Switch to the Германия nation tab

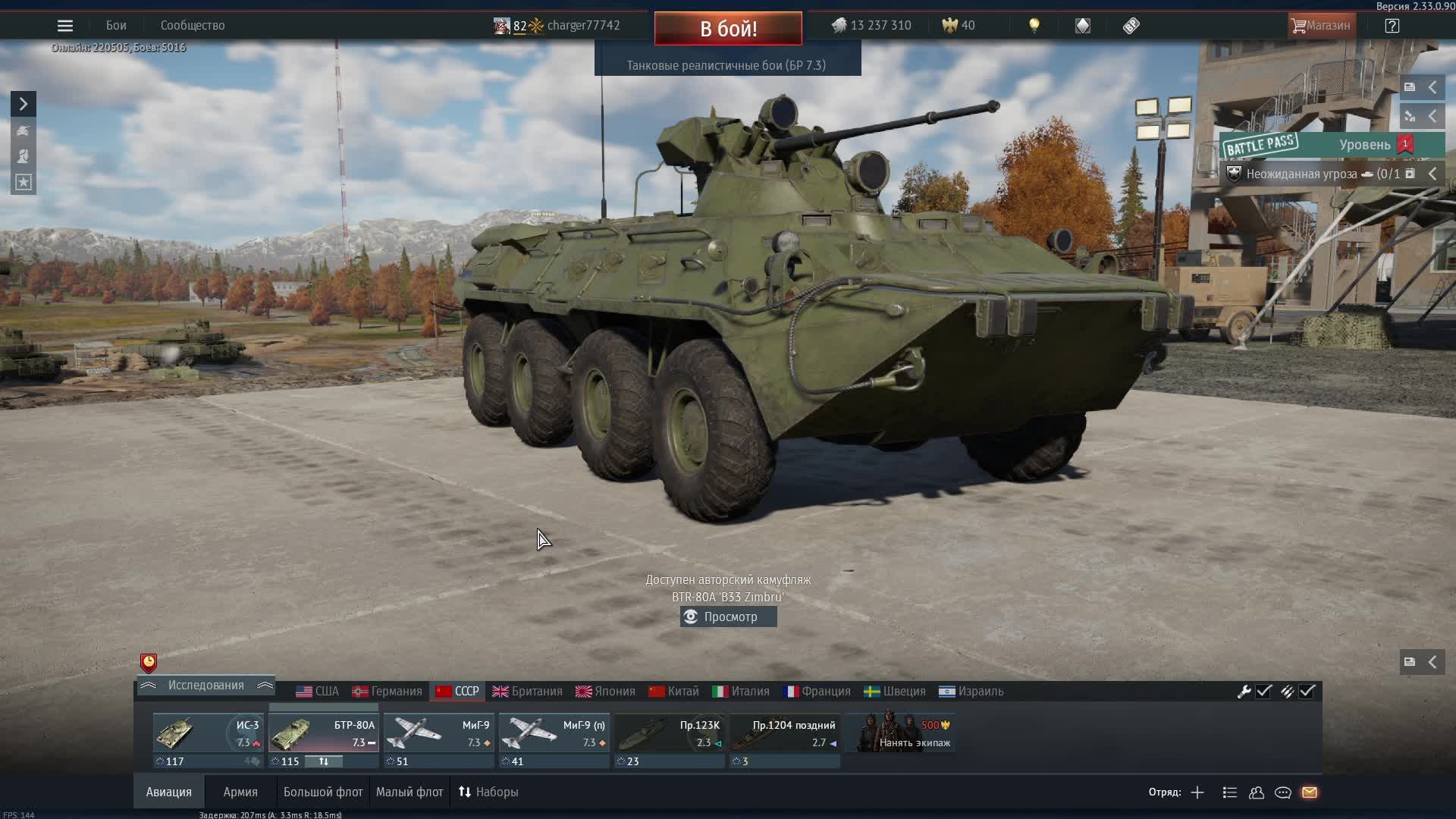[x=388, y=691]
